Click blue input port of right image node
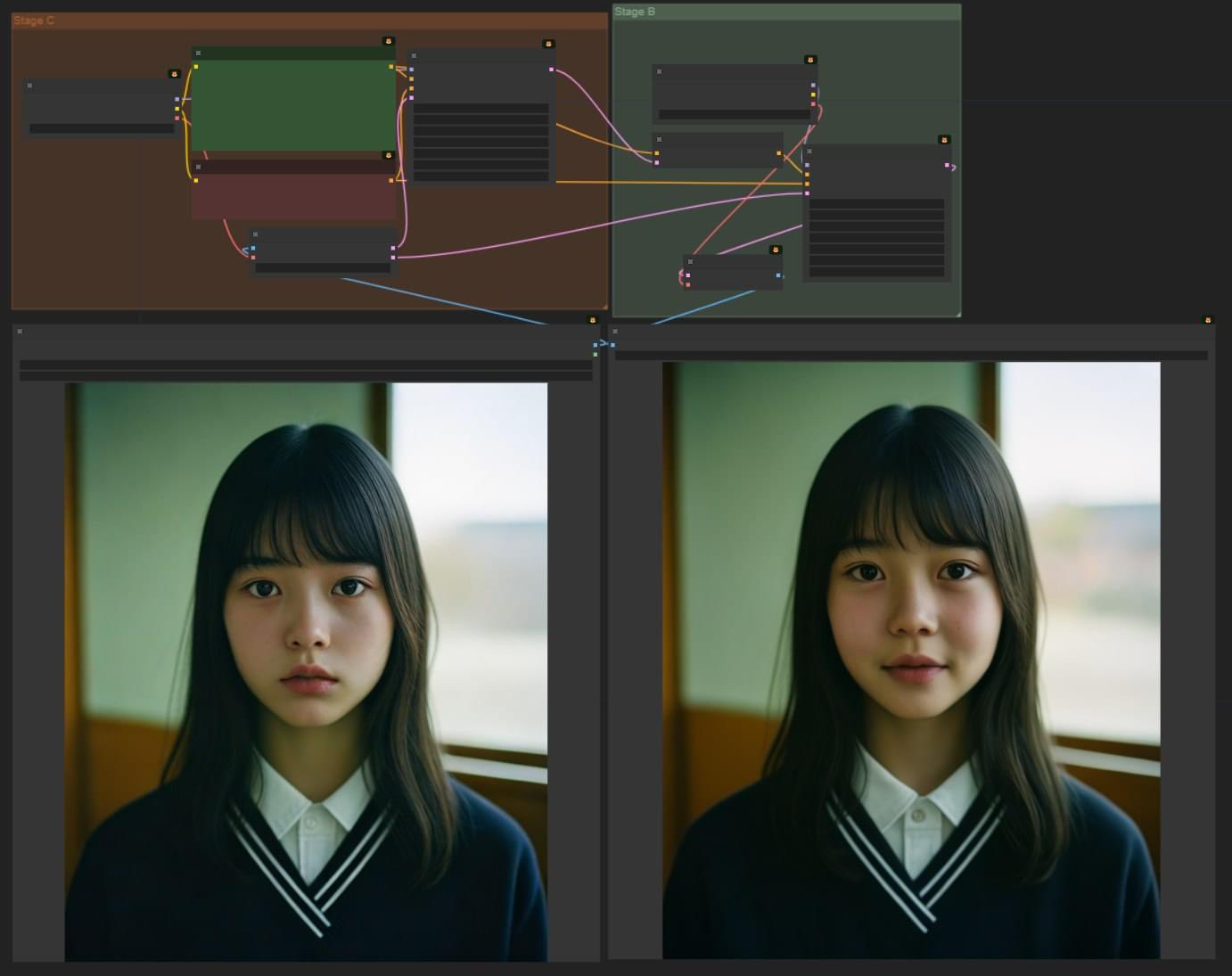 [x=612, y=345]
